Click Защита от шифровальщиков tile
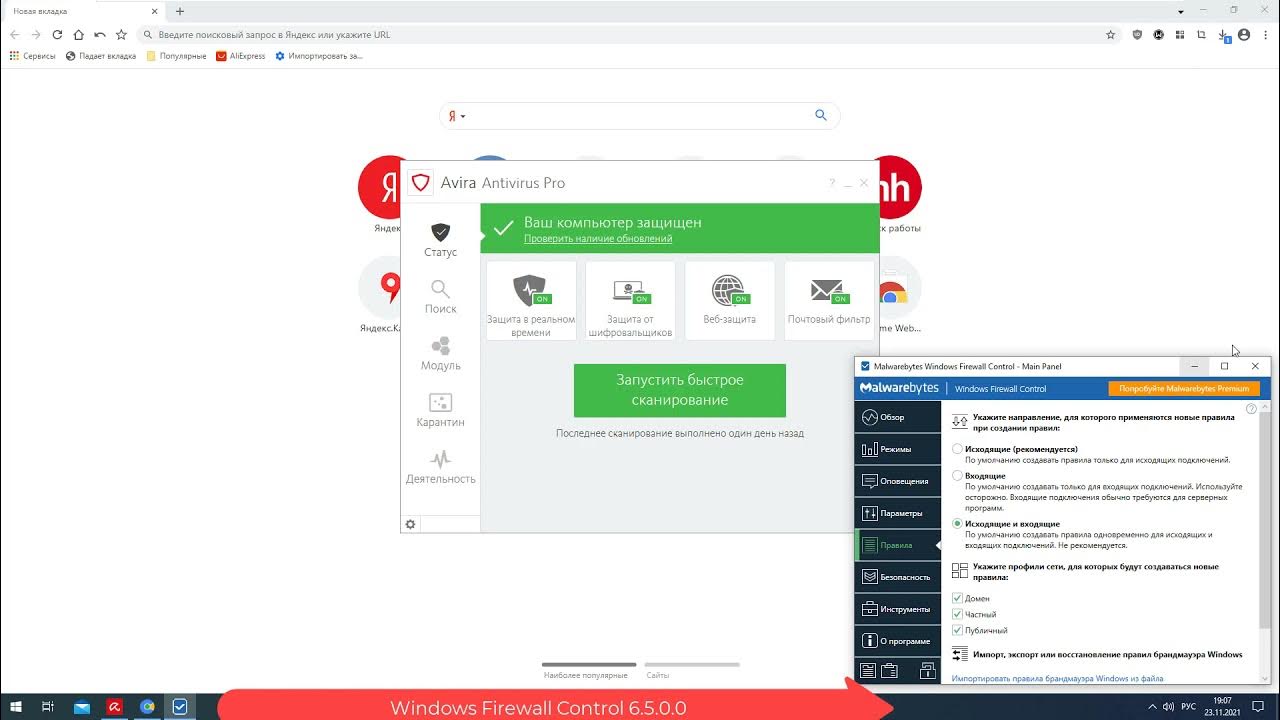 (630, 300)
